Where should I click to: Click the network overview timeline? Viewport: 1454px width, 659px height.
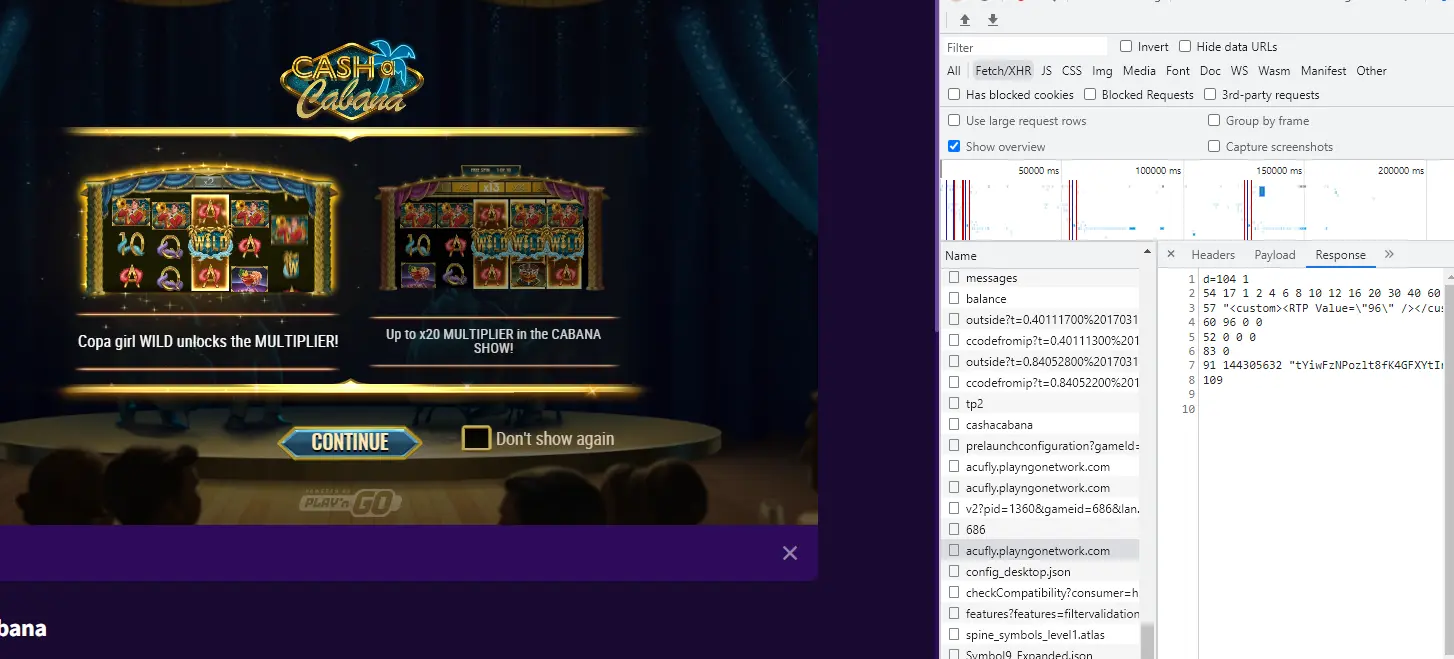pos(1196,200)
